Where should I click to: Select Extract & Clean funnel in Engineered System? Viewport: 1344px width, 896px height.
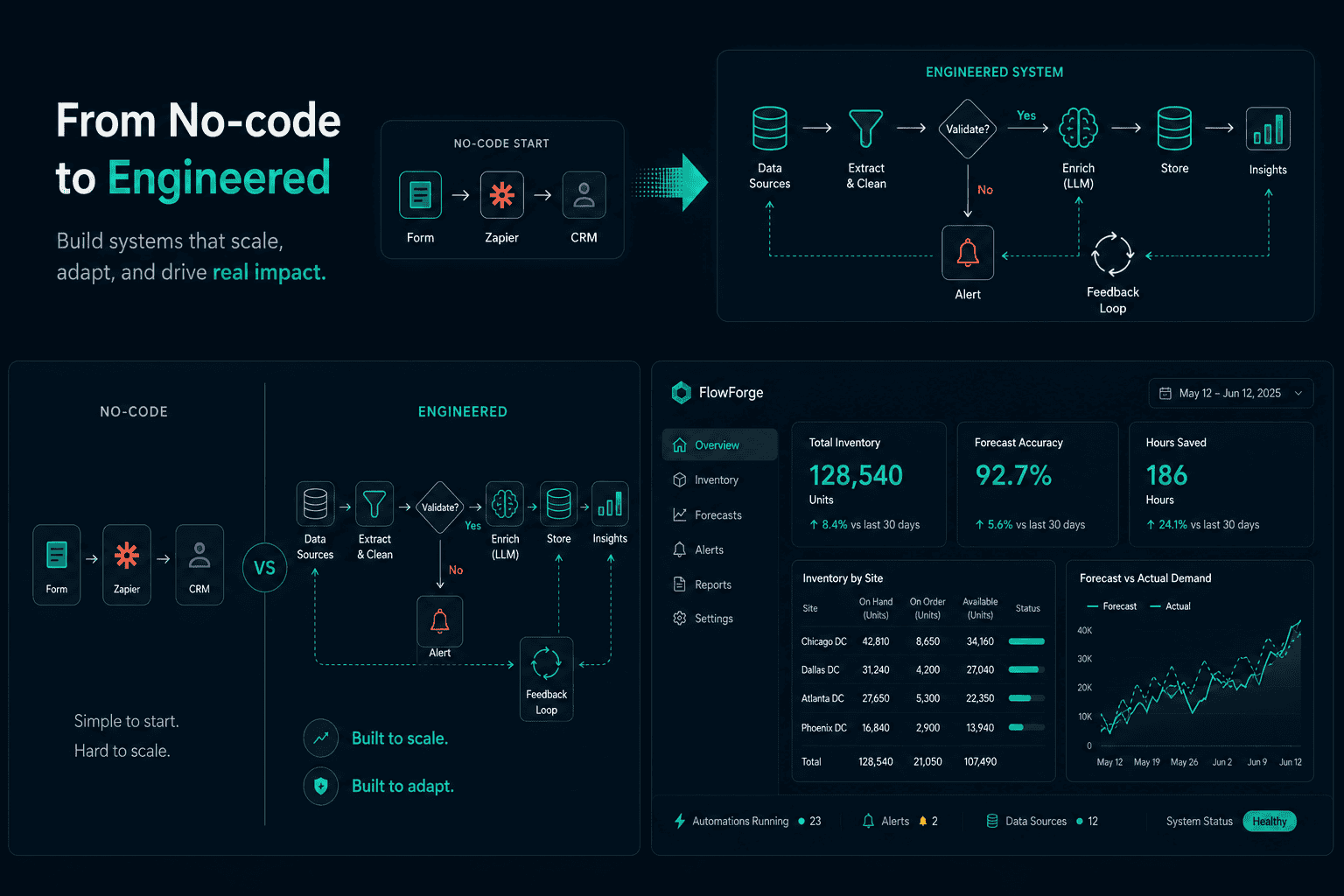865,129
